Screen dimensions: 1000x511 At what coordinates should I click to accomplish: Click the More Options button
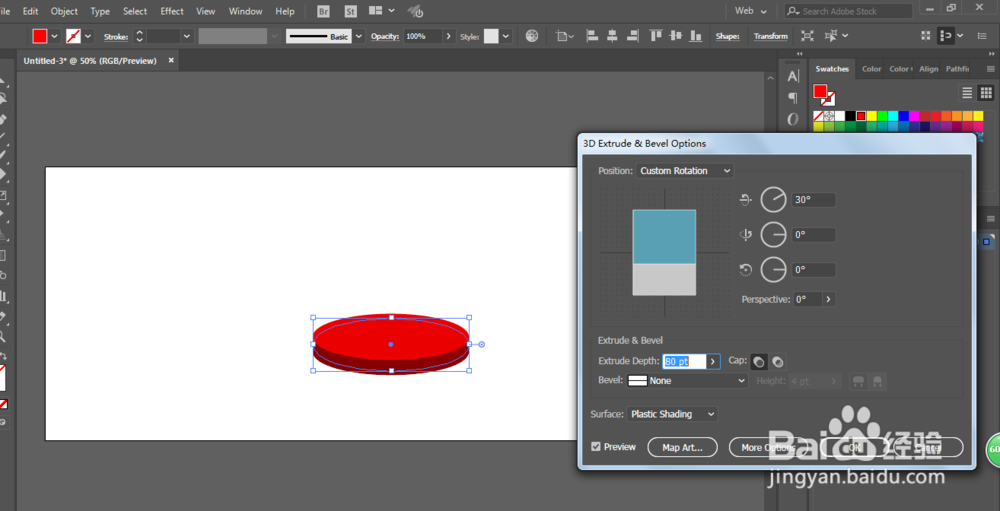(x=768, y=447)
